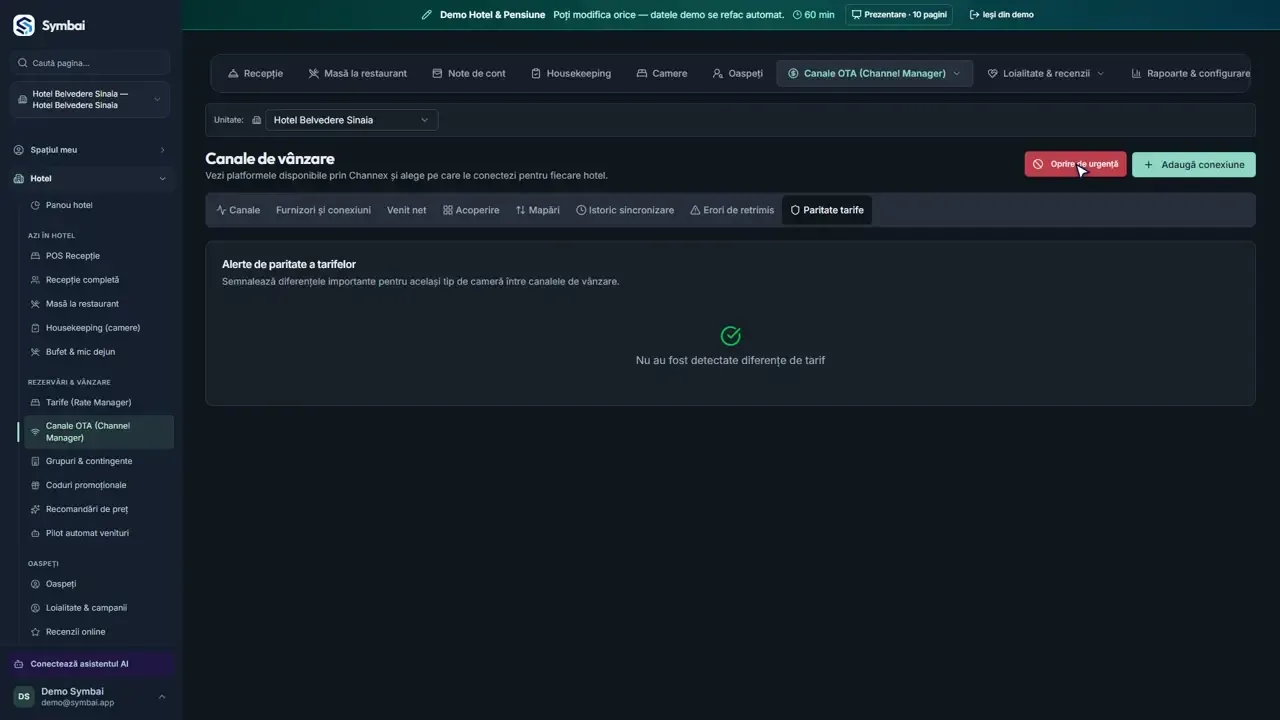The image size is (1280, 720).
Task: Click the Oprire de urgență button
Action: pos(1075,164)
